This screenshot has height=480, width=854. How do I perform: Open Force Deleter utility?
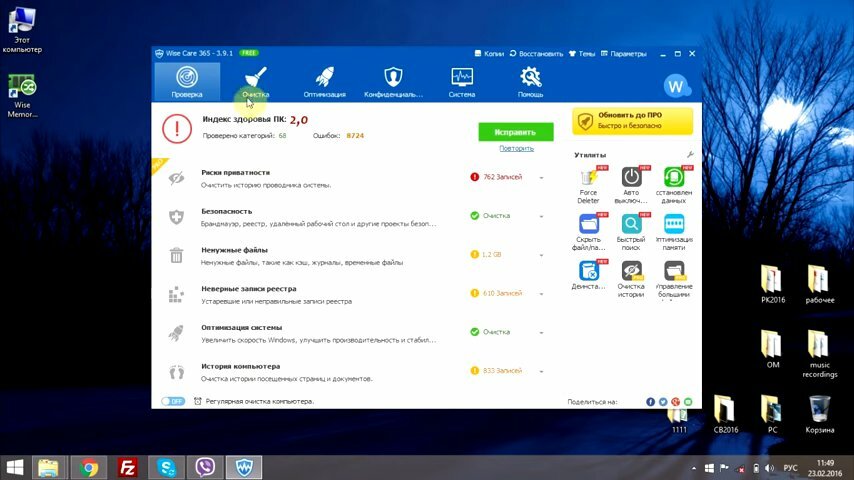(x=588, y=185)
